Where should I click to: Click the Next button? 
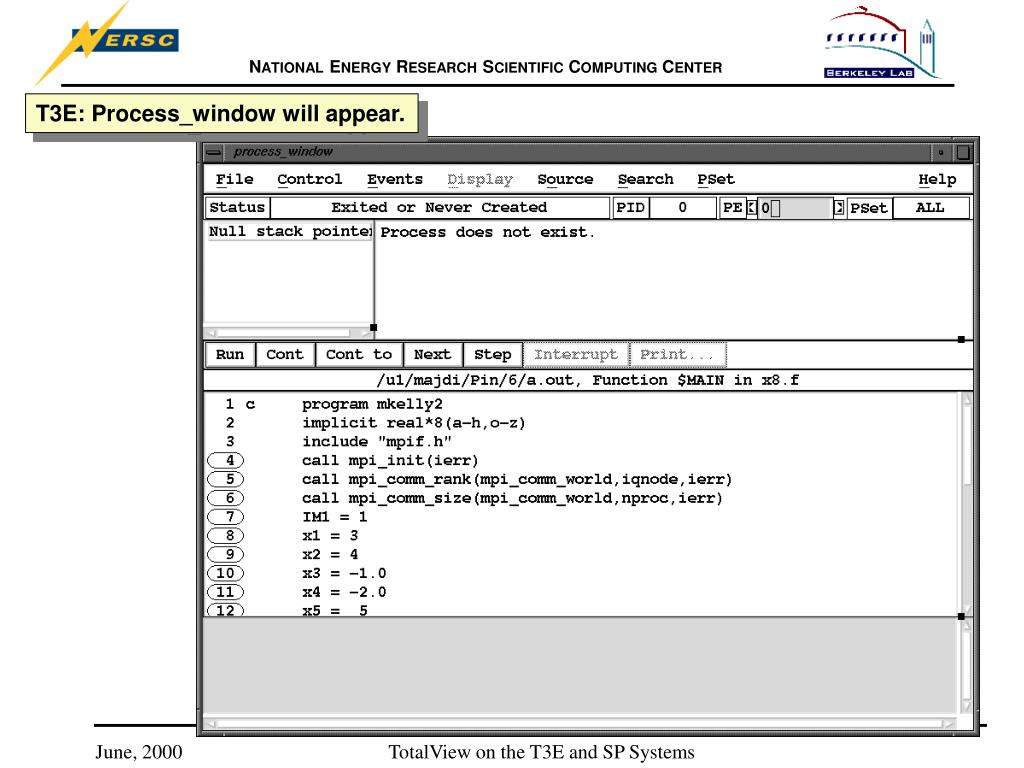tap(432, 355)
